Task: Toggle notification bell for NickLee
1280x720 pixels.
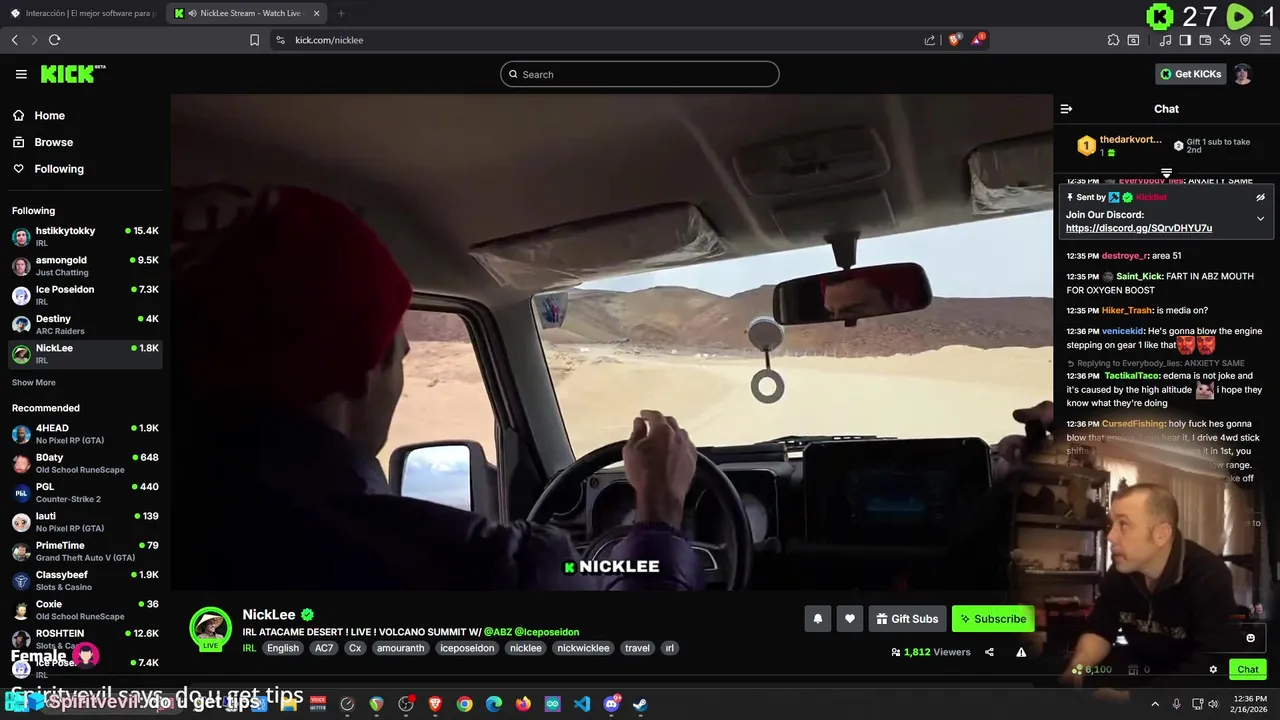Action: point(817,619)
